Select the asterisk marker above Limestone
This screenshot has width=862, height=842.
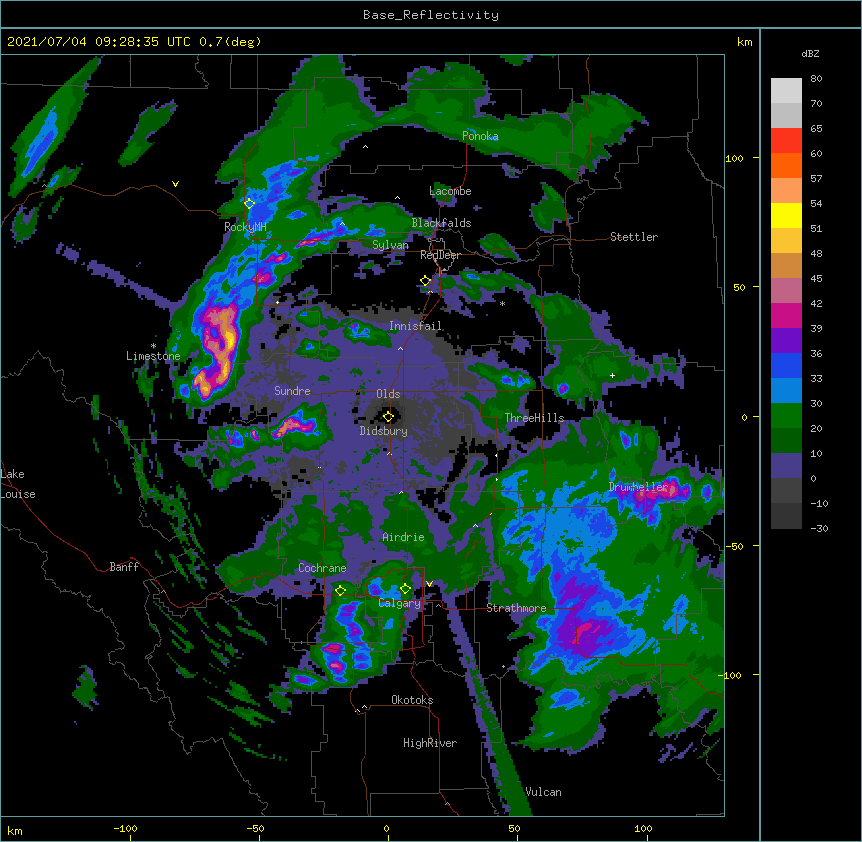(153, 346)
